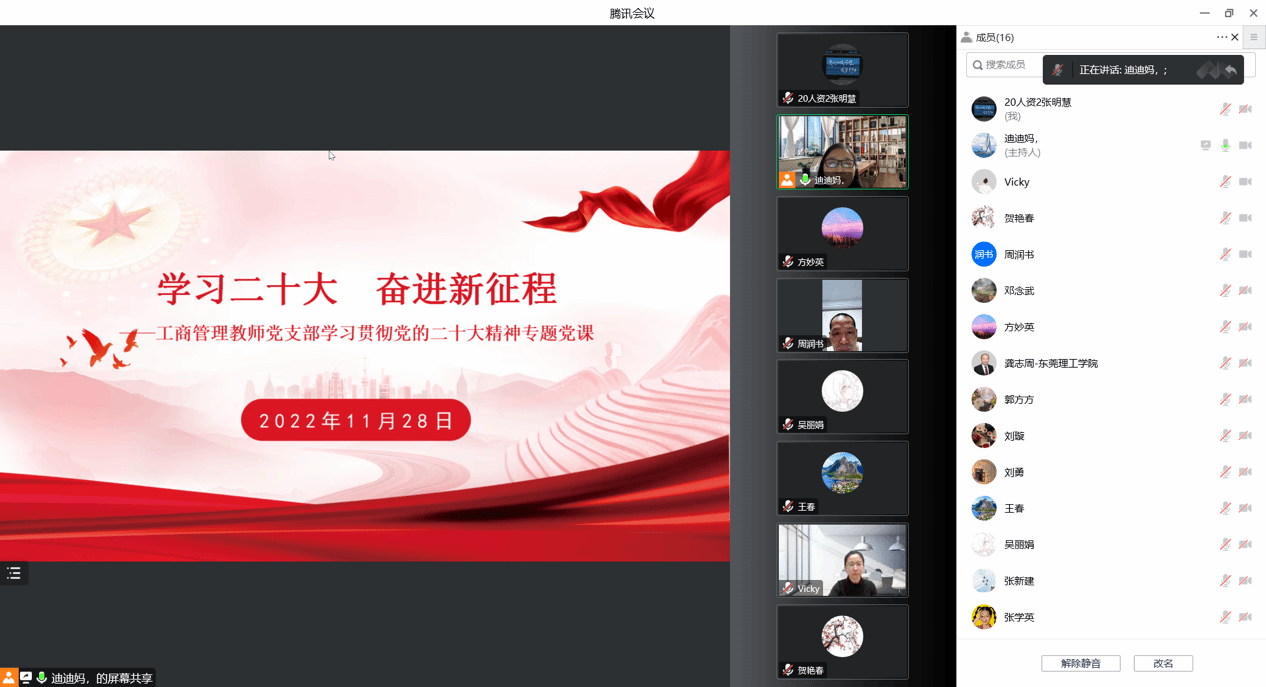This screenshot has width=1266, height=687.
Task: Select 迪迪妈's video thumbnail with bookshelf
Action: (x=842, y=150)
